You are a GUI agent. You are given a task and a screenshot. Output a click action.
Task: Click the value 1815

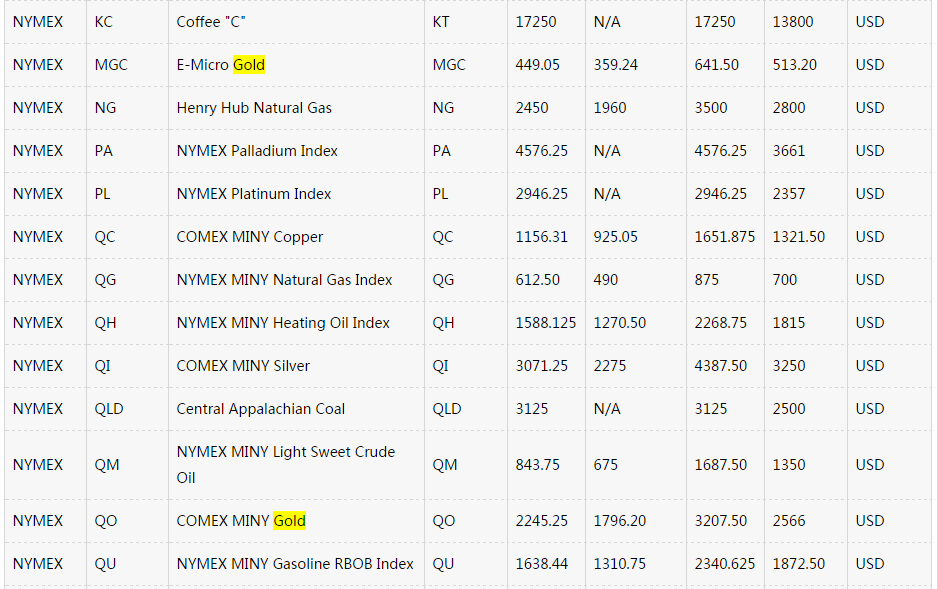788,324
